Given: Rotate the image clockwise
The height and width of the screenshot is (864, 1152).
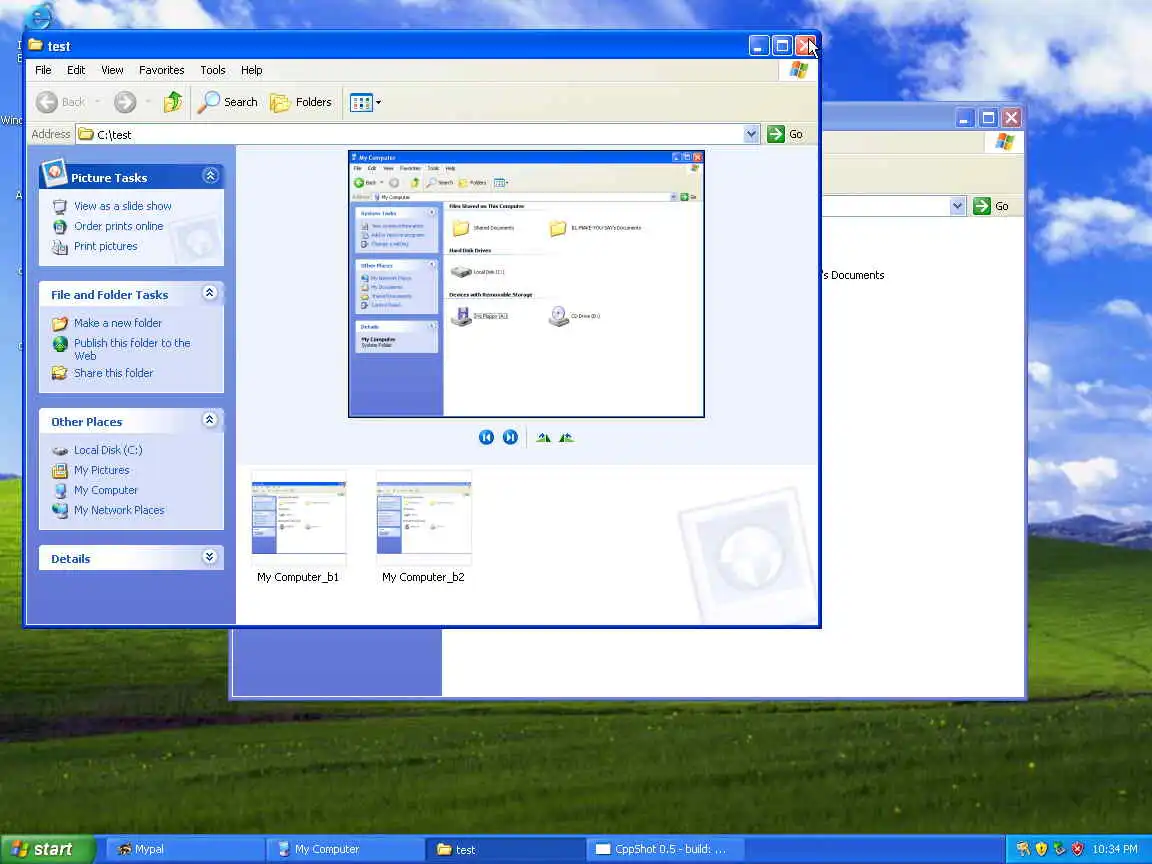Looking at the screenshot, I should [x=543, y=437].
